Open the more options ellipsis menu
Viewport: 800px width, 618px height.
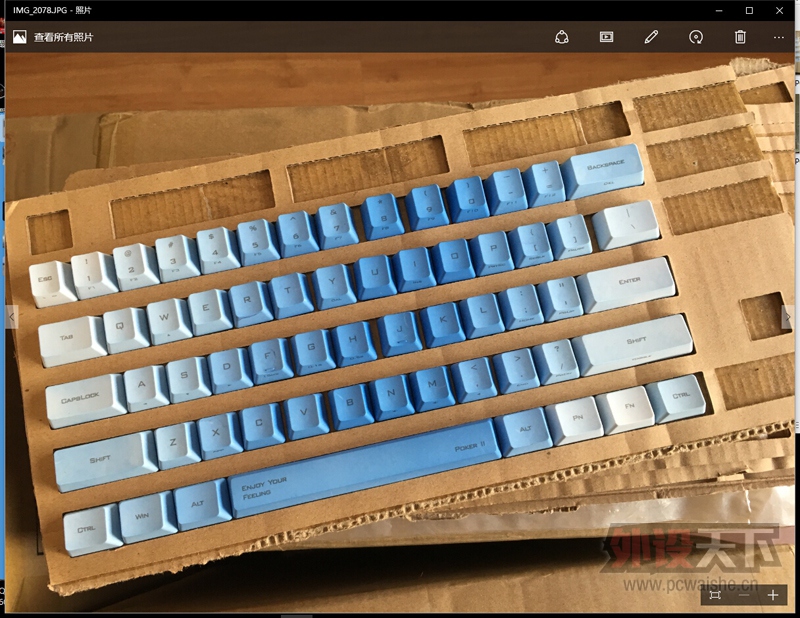point(779,37)
